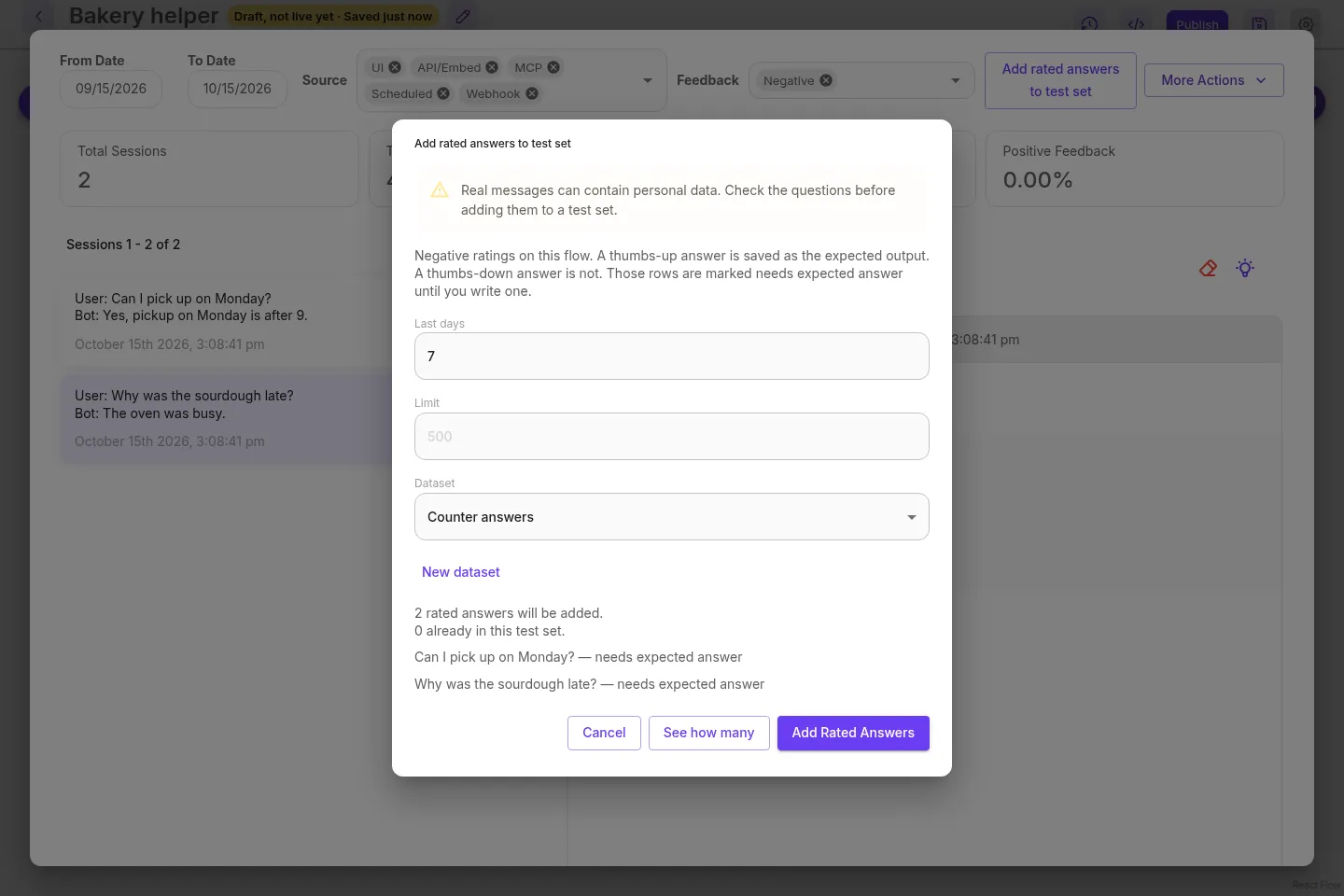Image resolution: width=1344 pixels, height=896 pixels.
Task: Click the Total Sessions card
Action: tap(209, 169)
